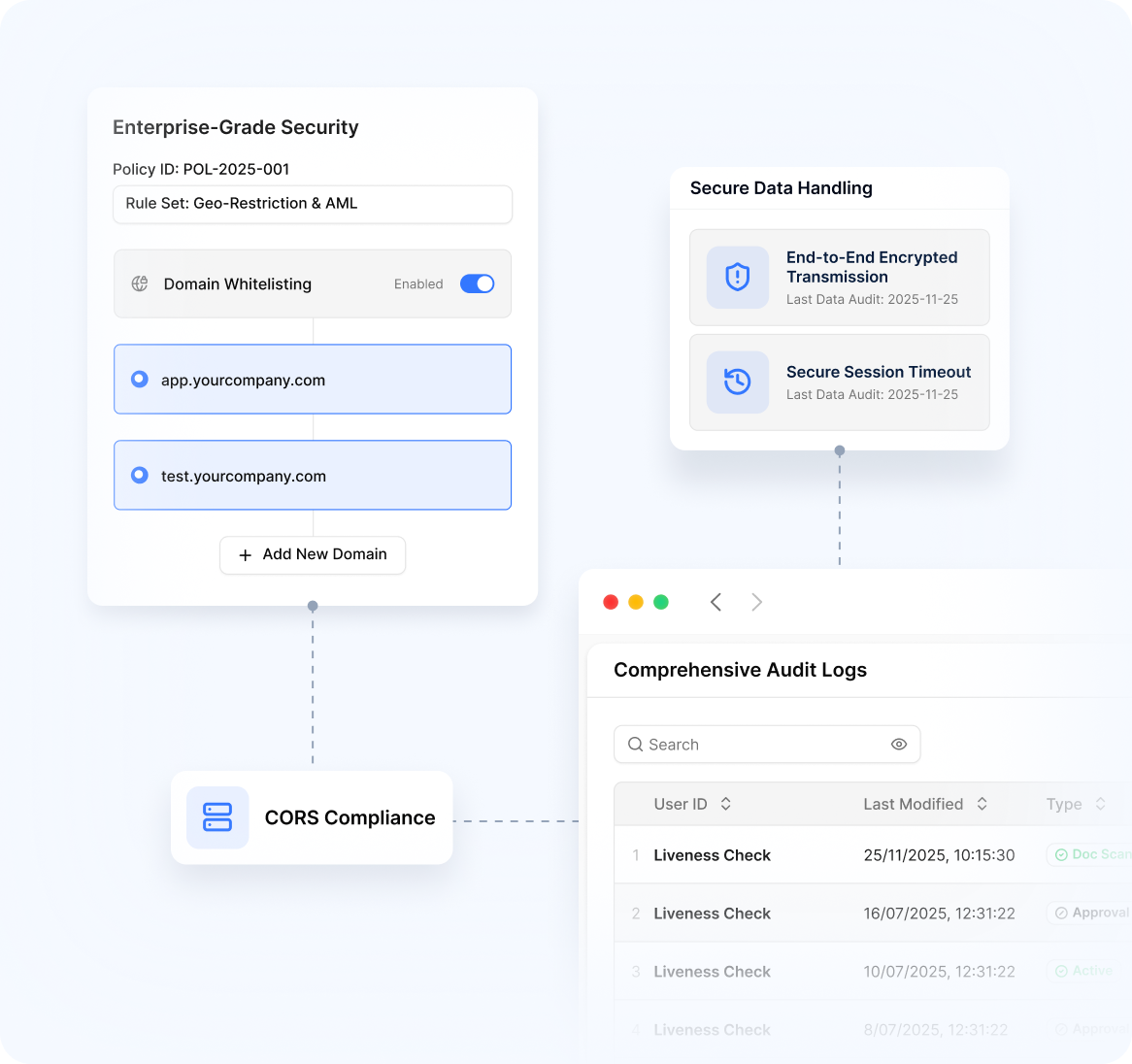The image size is (1132, 1064).
Task: Select the app.yourcompany.com radio button
Action: click(140, 380)
